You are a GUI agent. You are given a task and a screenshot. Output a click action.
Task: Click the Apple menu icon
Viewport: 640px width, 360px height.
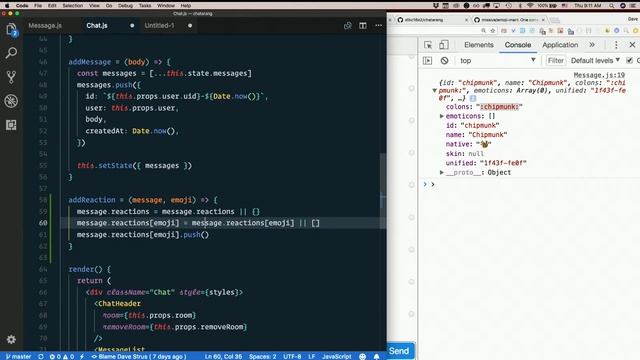[7, 6]
